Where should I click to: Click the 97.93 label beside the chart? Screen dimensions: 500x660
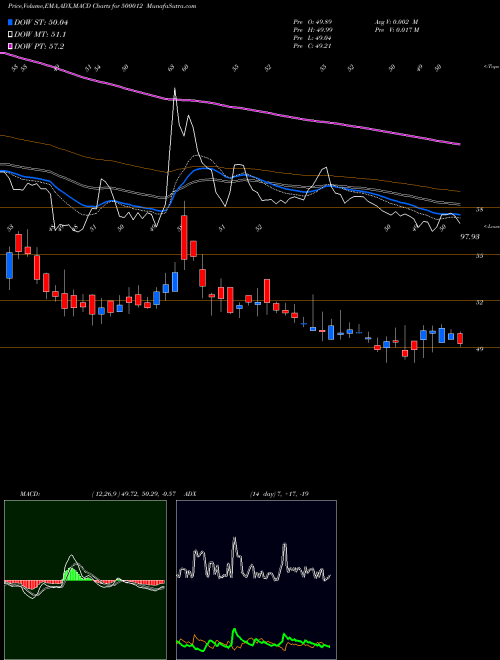tap(470, 237)
